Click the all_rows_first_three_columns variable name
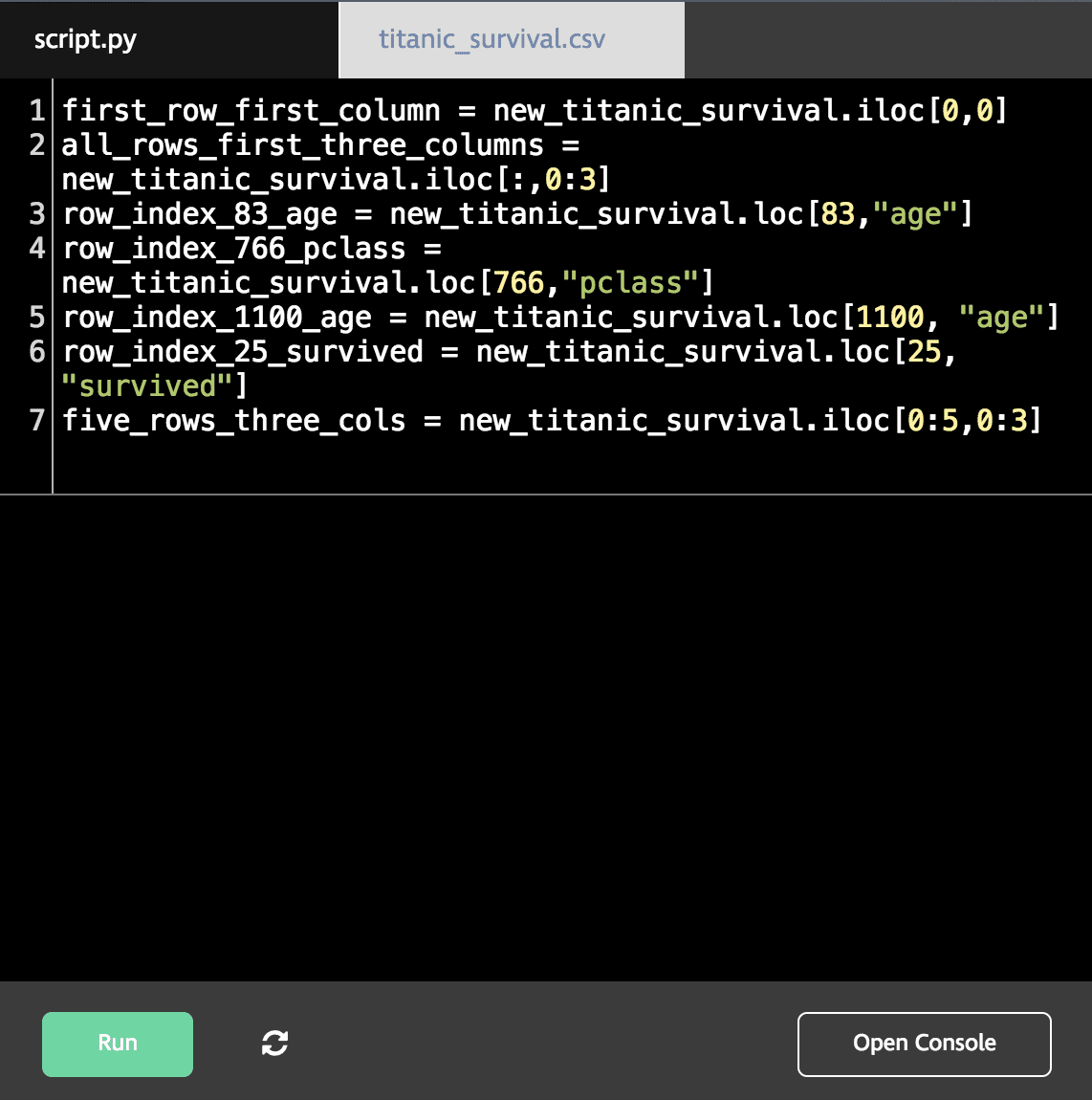The height and width of the screenshot is (1100, 1092). click(302, 145)
